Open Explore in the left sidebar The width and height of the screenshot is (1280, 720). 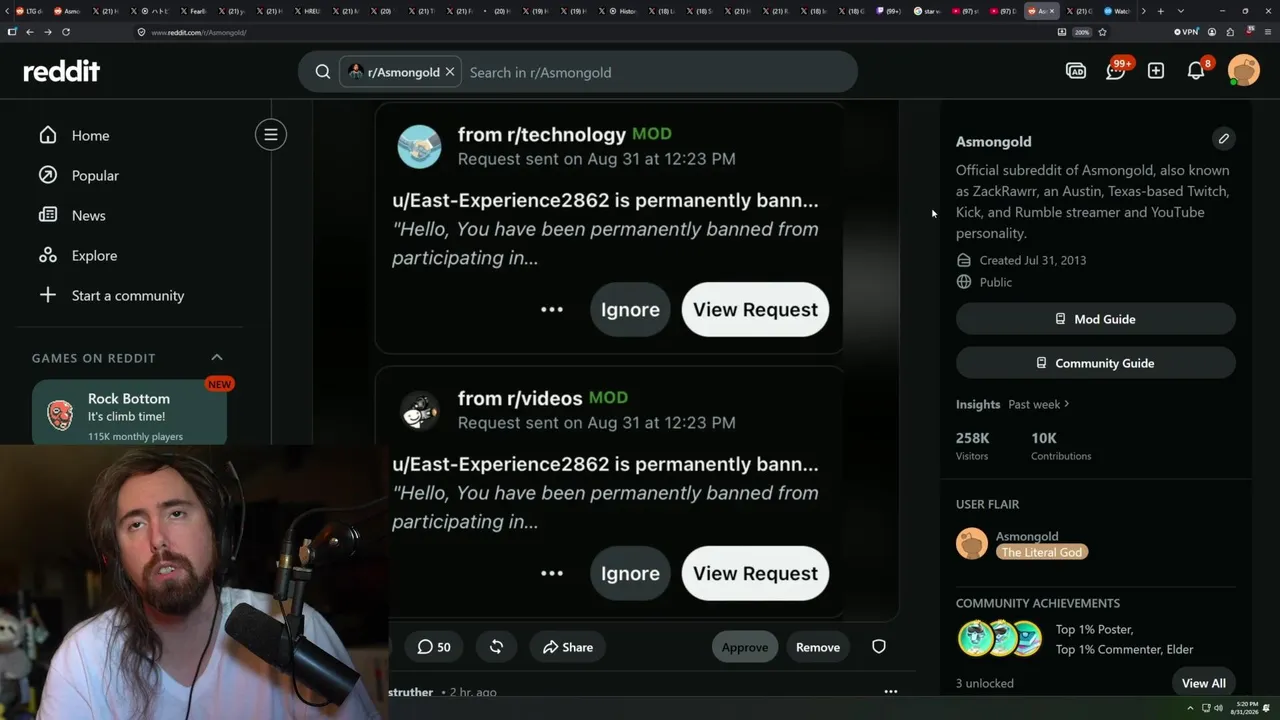click(x=78, y=255)
